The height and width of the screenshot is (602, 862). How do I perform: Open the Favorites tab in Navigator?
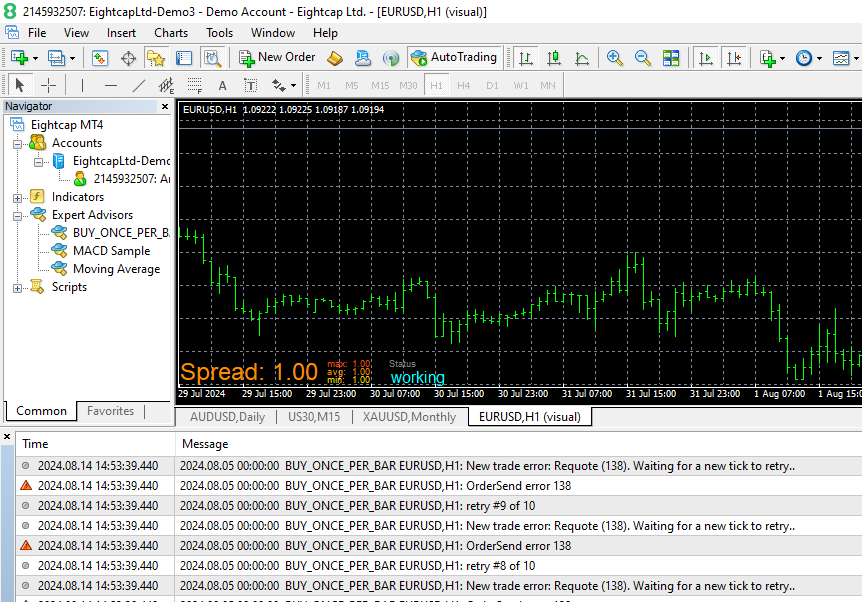pyautogui.click(x=110, y=411)
